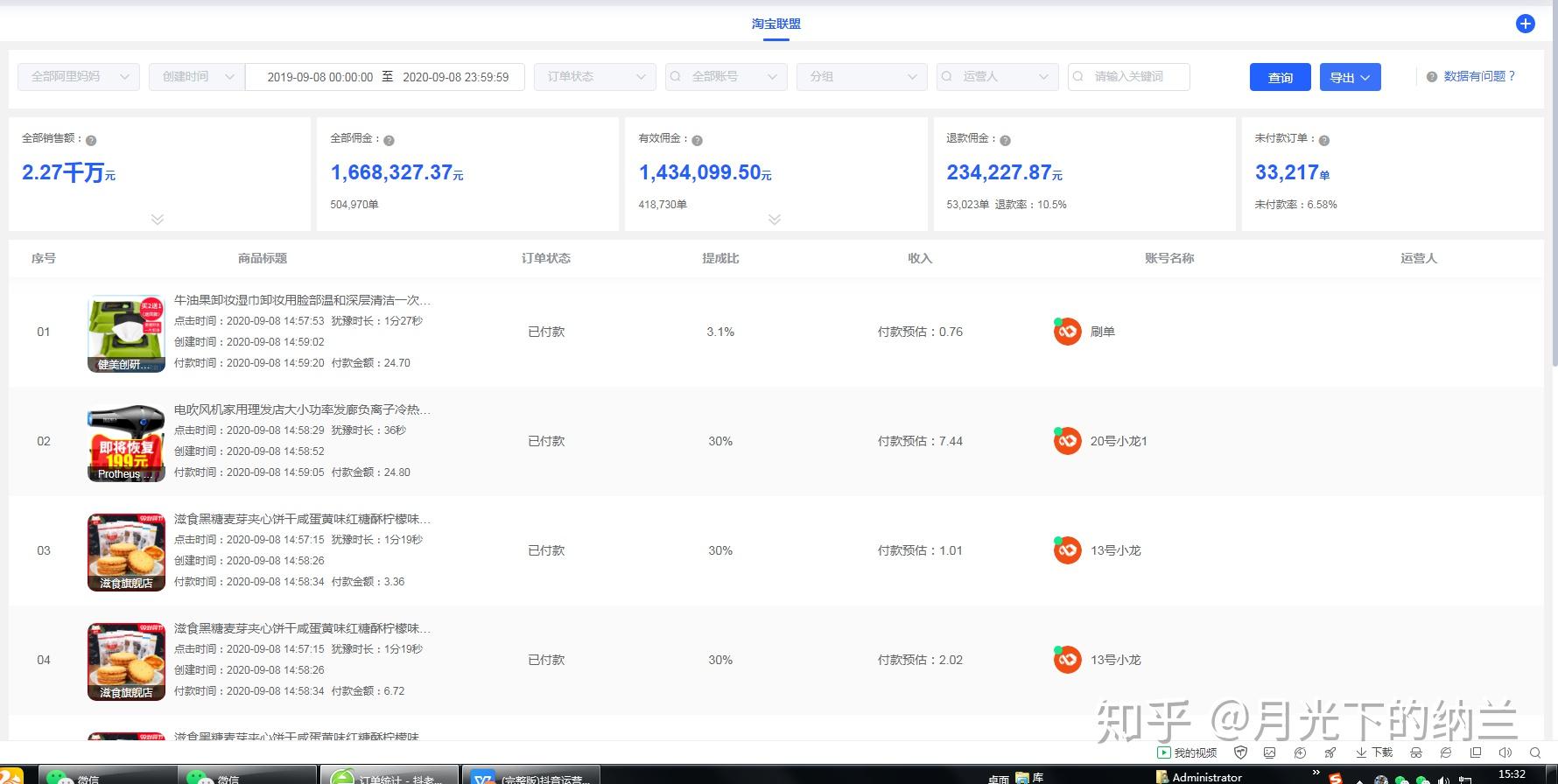1558x784 pixels.
Task: Open the 导出 export dropdown button
Action: point(1351,77)
